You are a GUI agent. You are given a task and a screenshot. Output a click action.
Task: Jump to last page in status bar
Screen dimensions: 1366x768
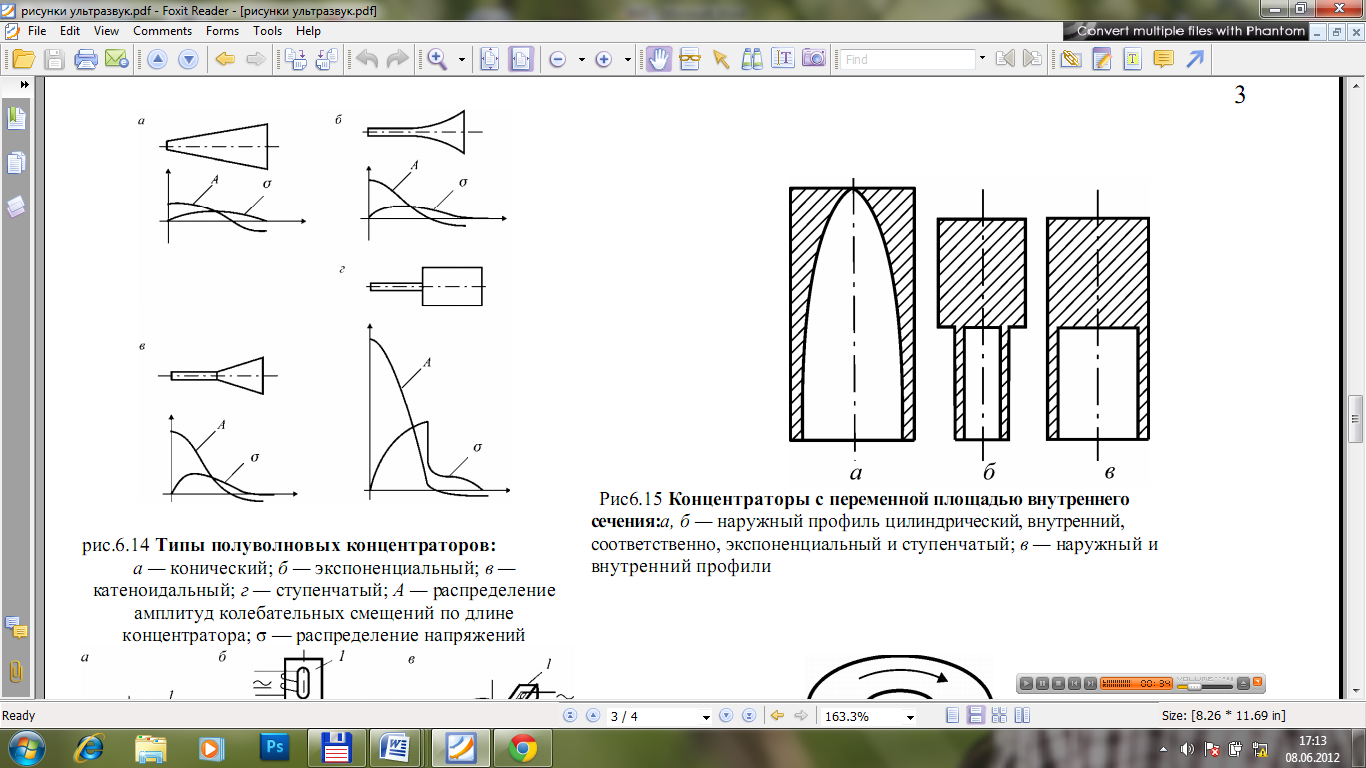[x=748, y=716]
